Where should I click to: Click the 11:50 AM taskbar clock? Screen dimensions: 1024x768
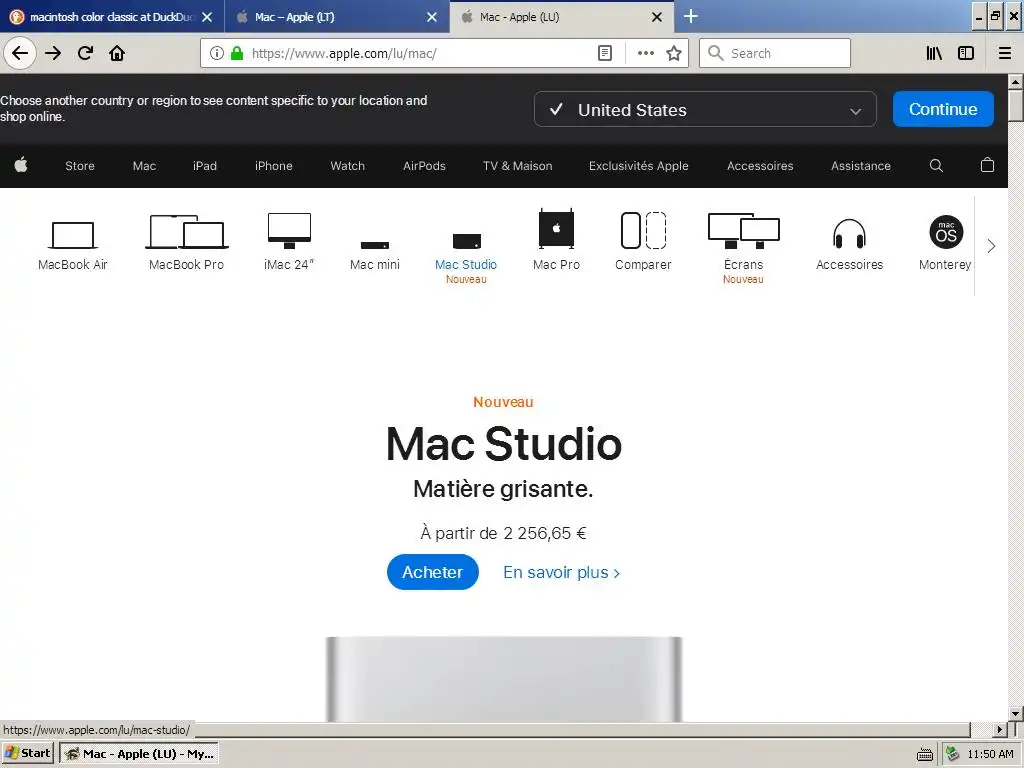tap(990, 754)
